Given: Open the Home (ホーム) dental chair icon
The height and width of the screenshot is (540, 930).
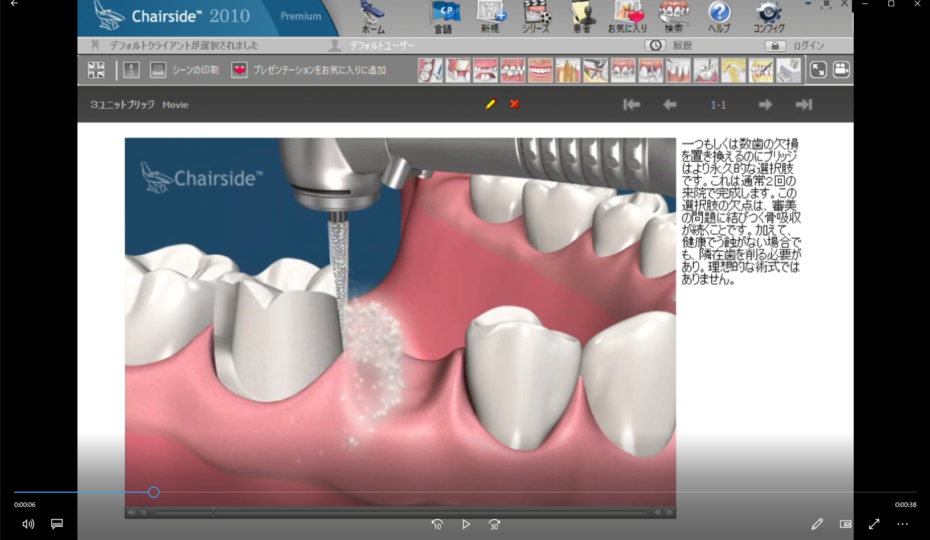Looking at the screenshot, I should click(372, 17).
